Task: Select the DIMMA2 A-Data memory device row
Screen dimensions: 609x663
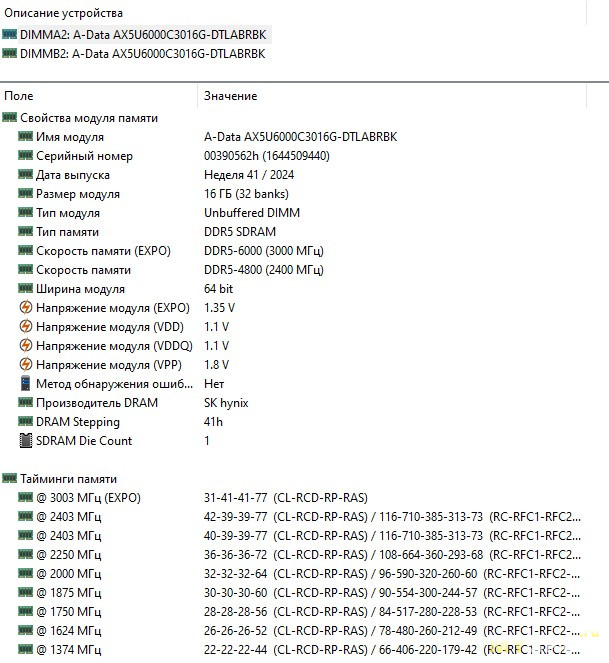Action: pos(143,35)
